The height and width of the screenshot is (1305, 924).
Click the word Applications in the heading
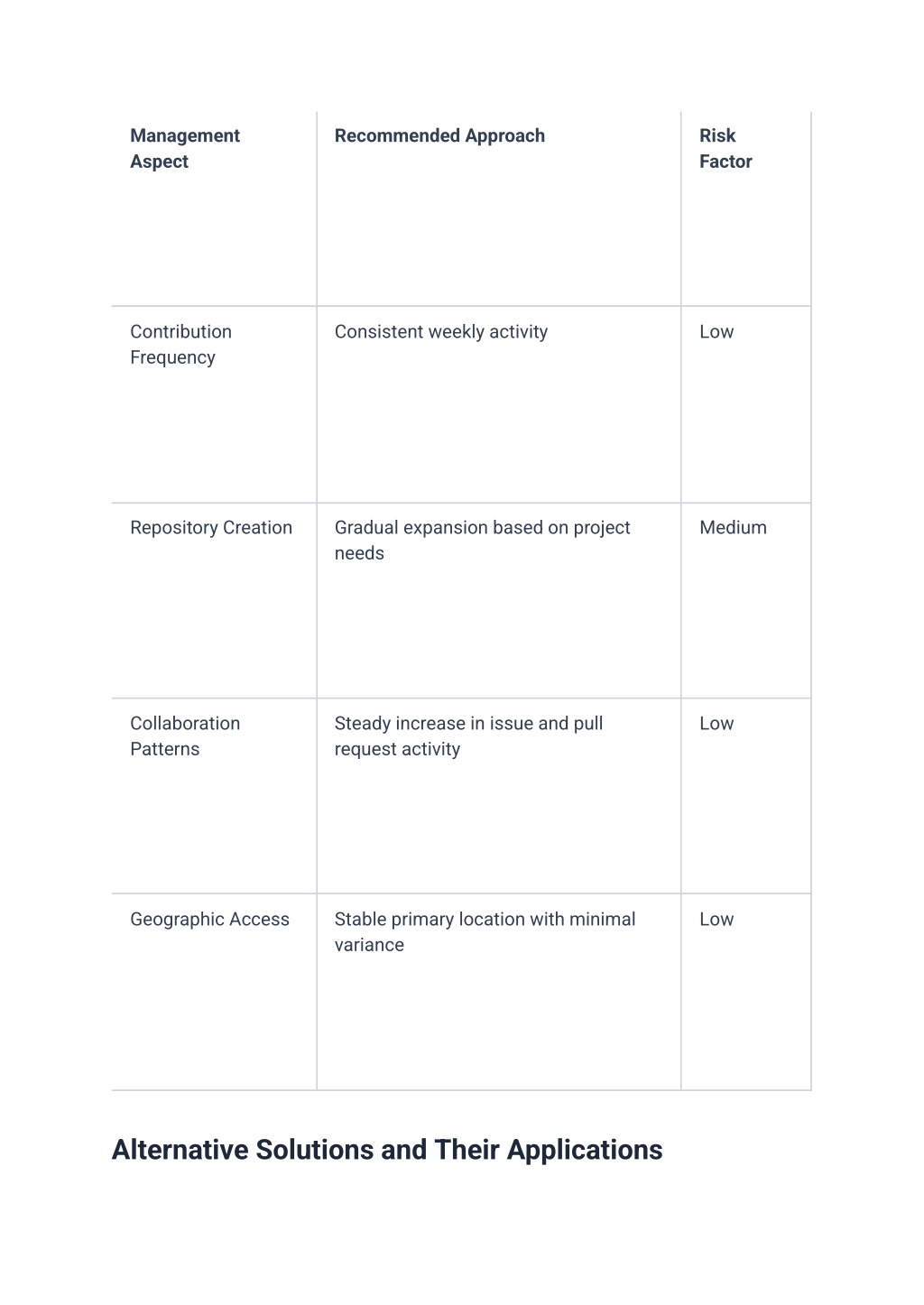click(x=585, y=1150)
